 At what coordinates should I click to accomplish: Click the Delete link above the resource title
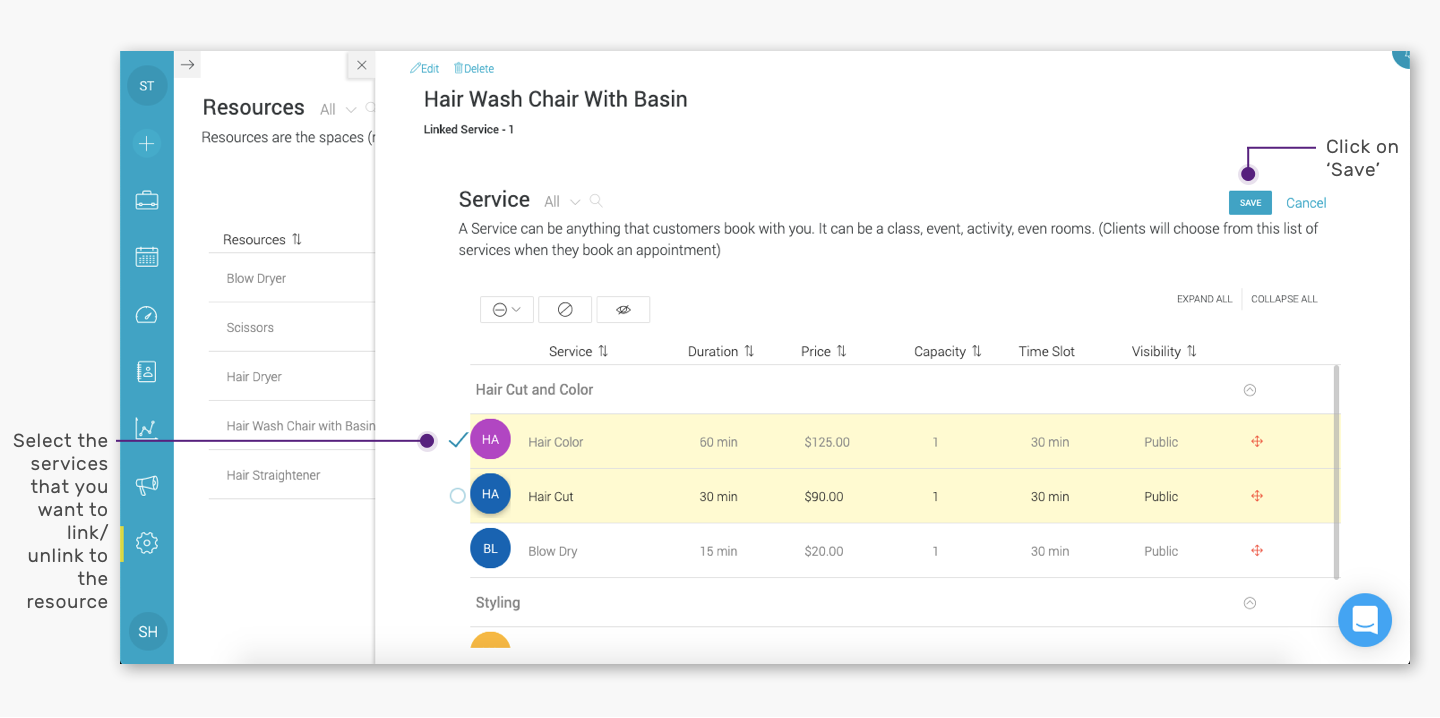(x=474, y=69)
